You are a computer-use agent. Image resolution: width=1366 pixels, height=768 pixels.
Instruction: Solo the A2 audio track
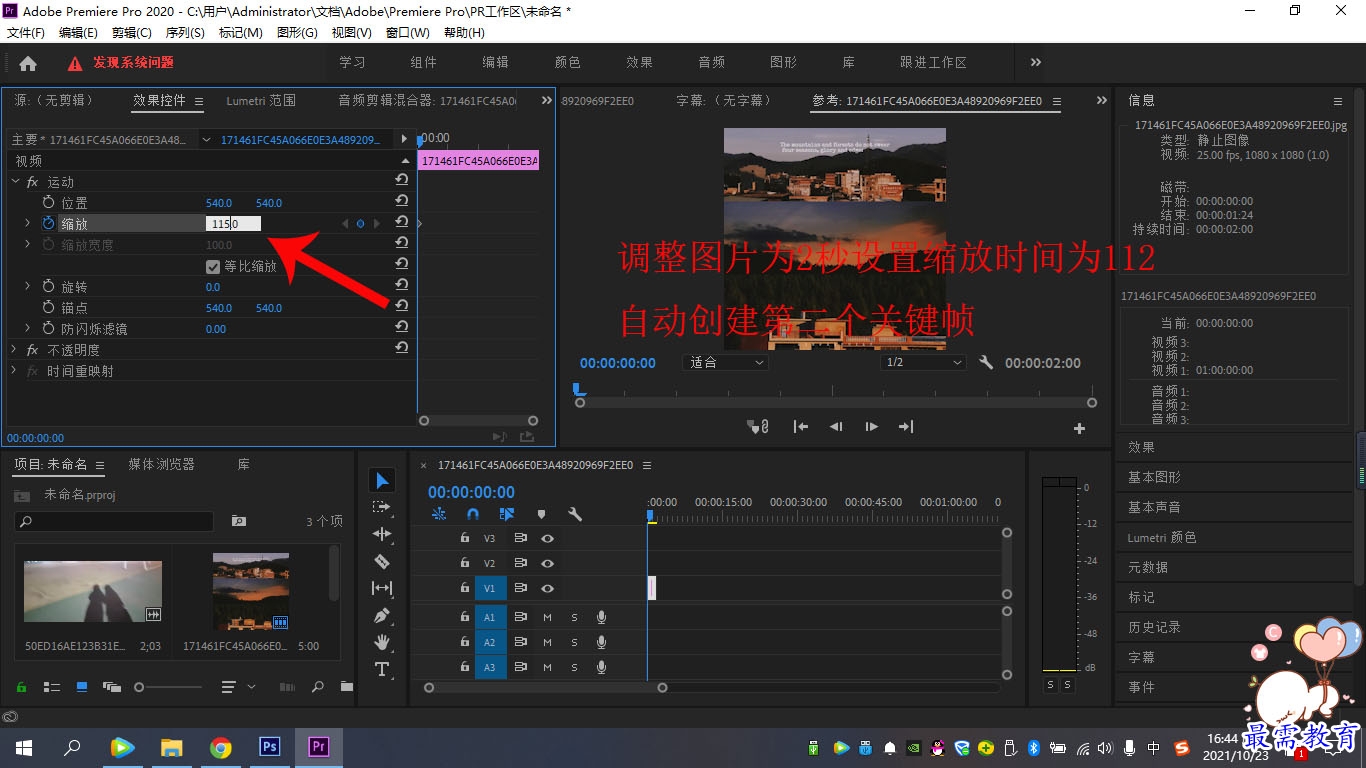click(574, 642)
